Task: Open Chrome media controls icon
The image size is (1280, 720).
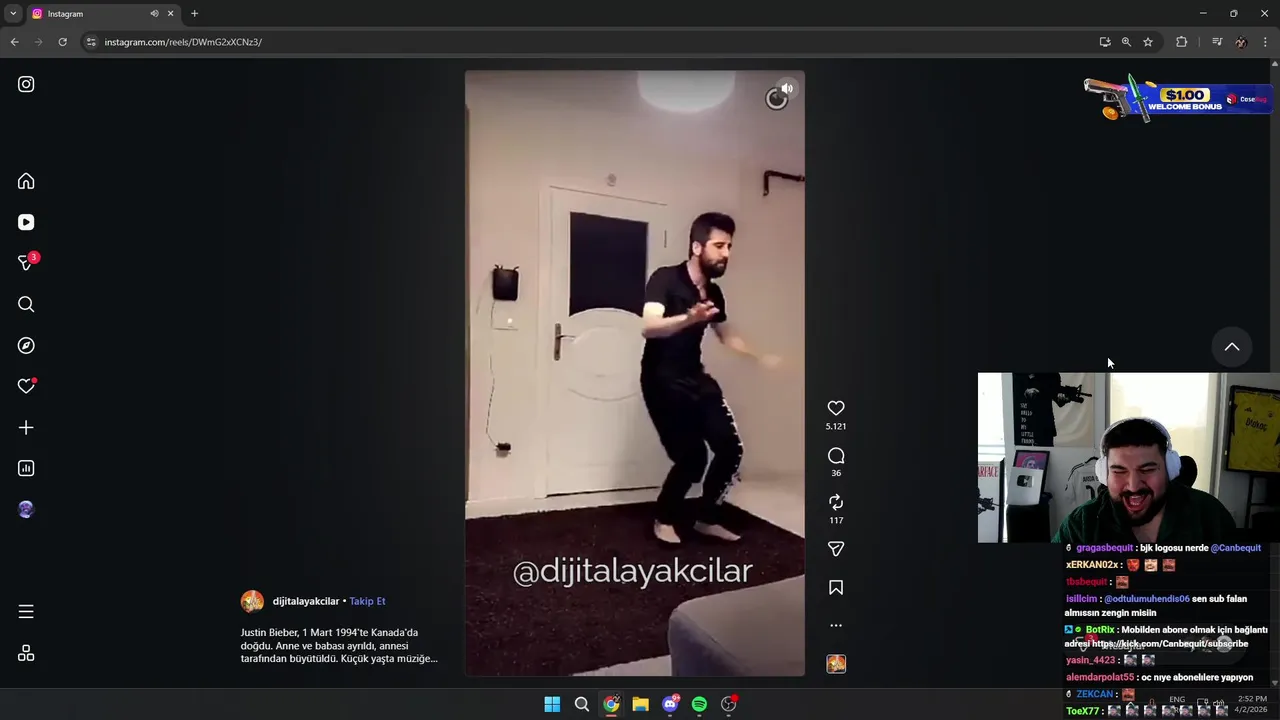Action: click(1217, 42)
